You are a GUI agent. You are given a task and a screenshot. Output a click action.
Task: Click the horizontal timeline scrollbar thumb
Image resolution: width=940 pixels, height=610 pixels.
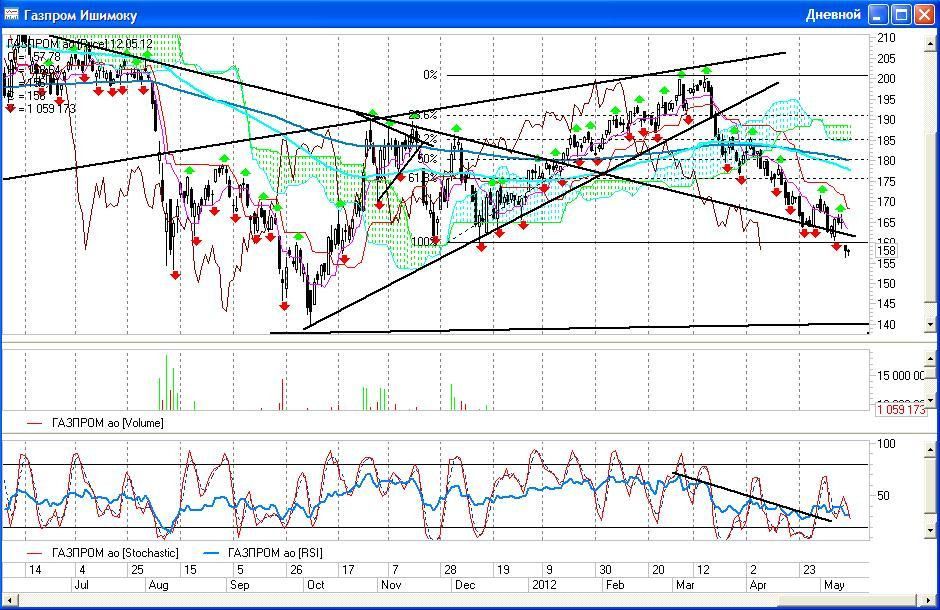point(845,599)
